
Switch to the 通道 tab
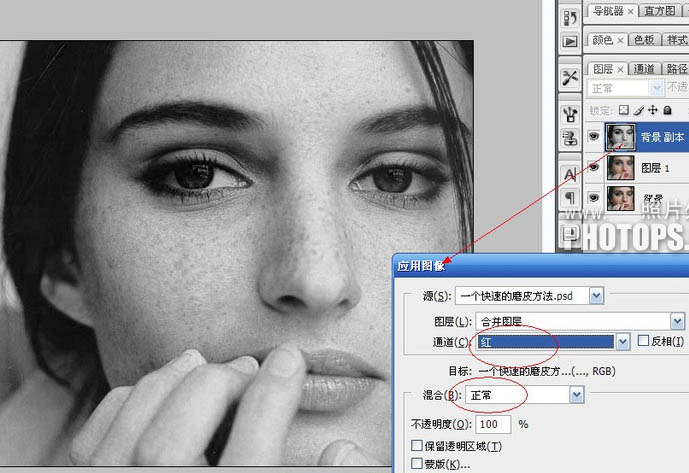click(644, 69)
